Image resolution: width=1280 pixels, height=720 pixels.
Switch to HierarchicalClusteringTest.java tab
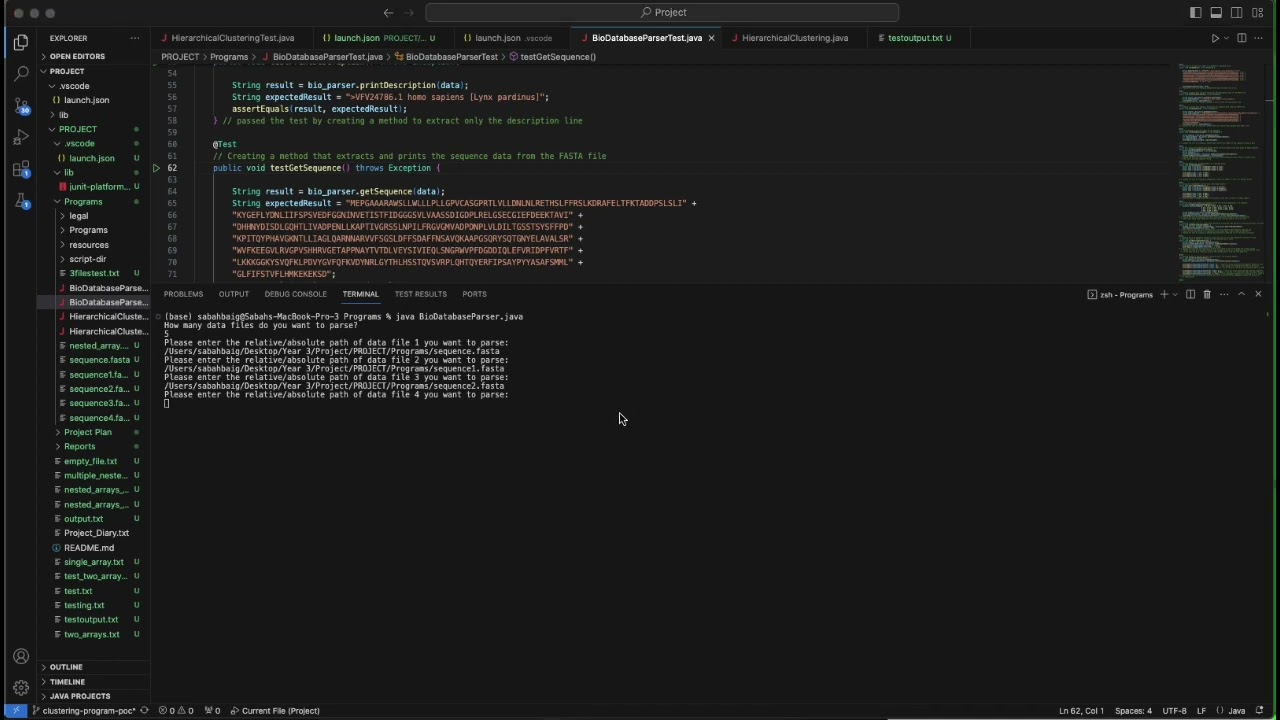[x=231, y=38]
